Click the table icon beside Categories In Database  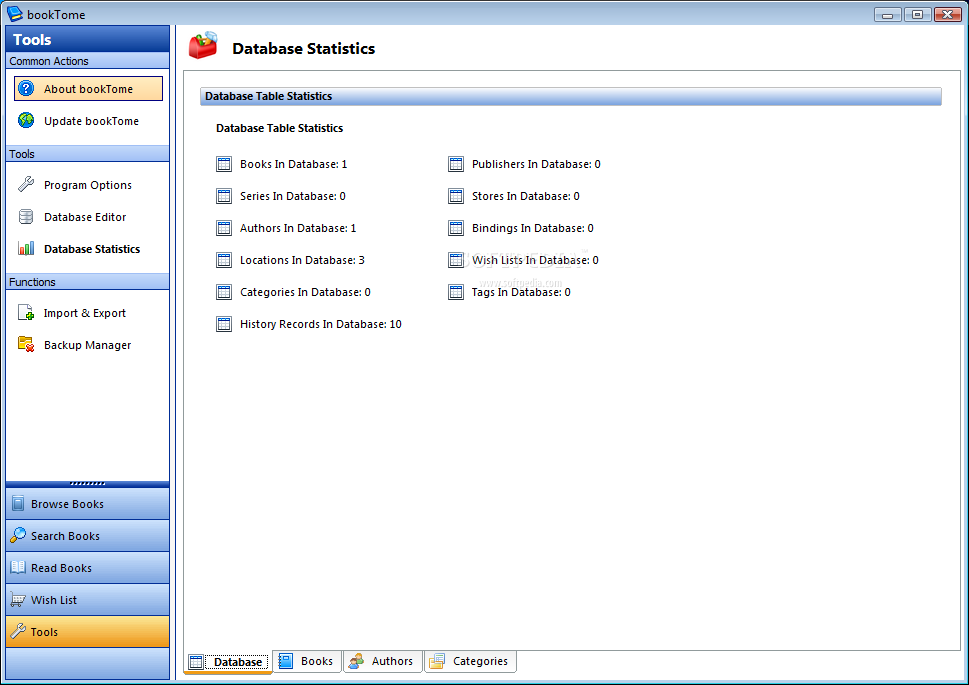click(224, 292)
